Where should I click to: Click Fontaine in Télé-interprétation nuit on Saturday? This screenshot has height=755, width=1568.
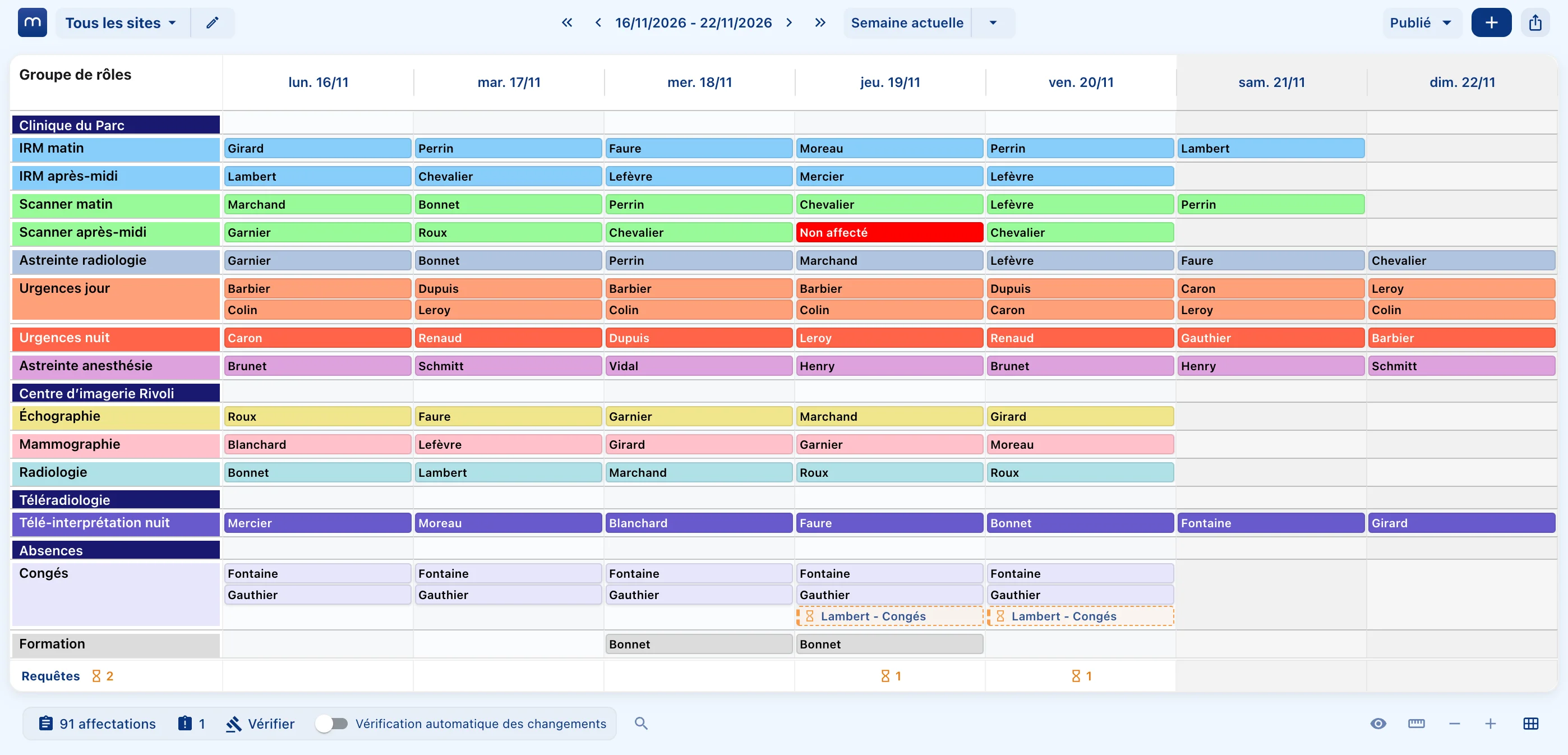pos(1271,523)
